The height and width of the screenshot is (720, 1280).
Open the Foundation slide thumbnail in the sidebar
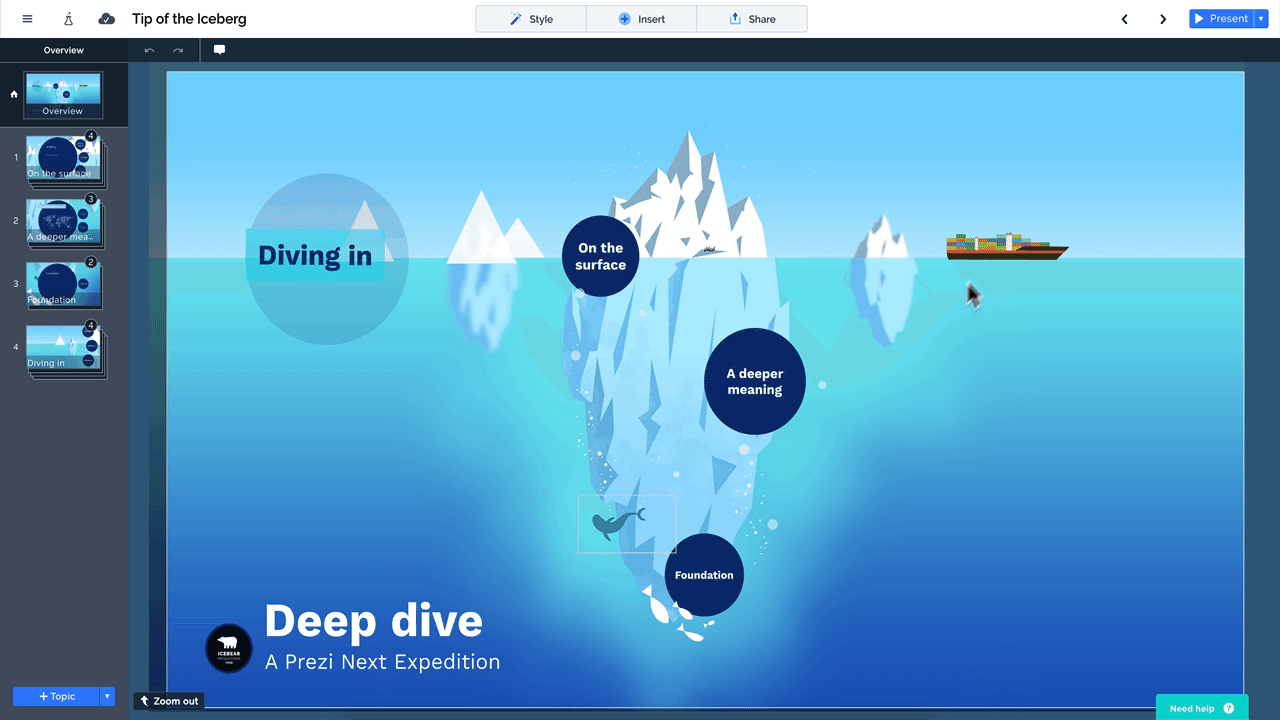pos(63,284)
